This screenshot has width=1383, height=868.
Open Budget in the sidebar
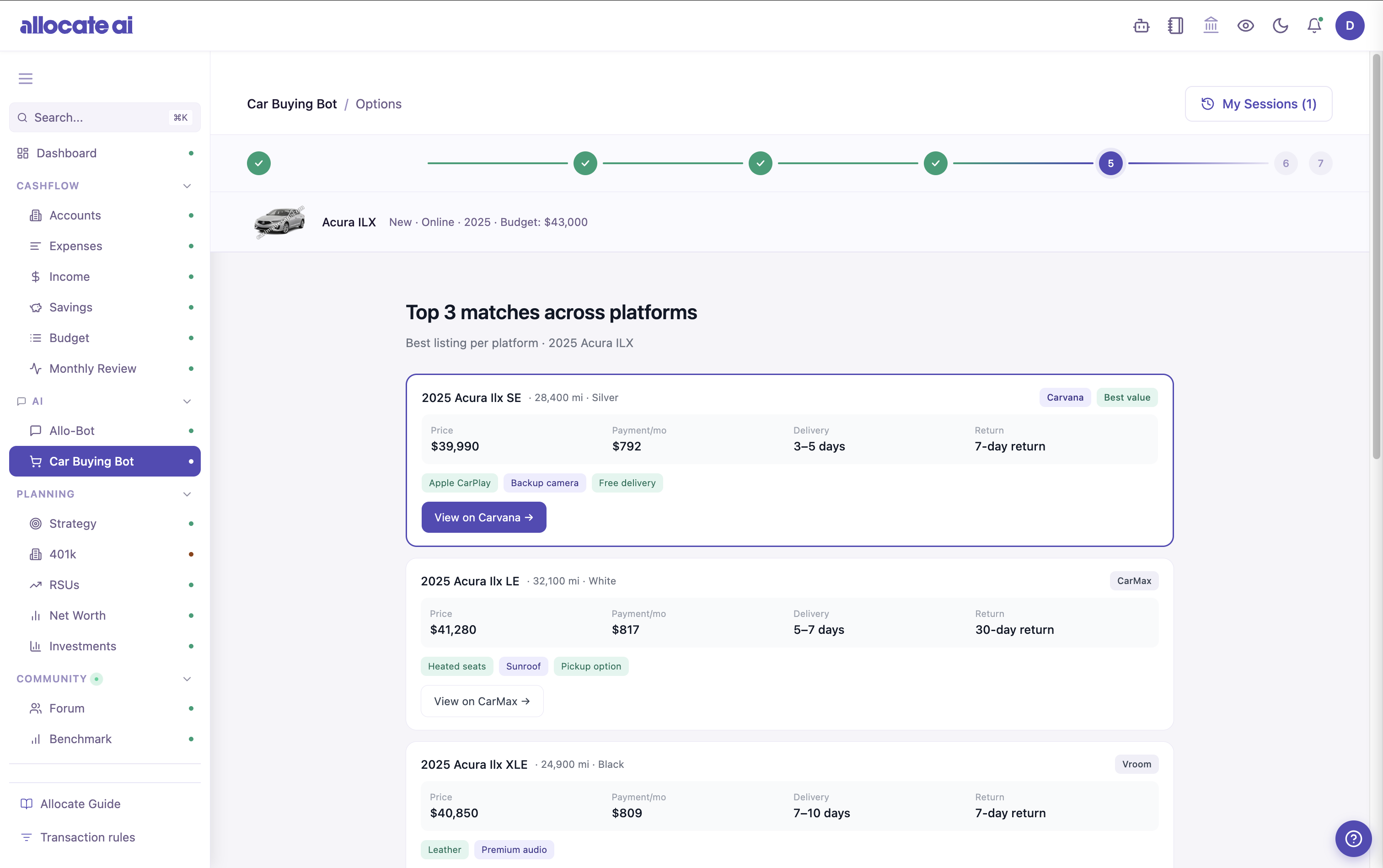tap(105, 338)
